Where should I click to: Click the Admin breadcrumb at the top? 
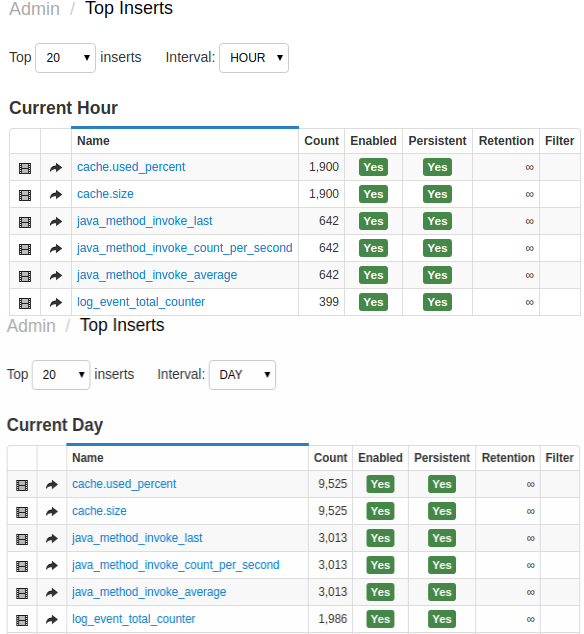(x=34, y=8)
